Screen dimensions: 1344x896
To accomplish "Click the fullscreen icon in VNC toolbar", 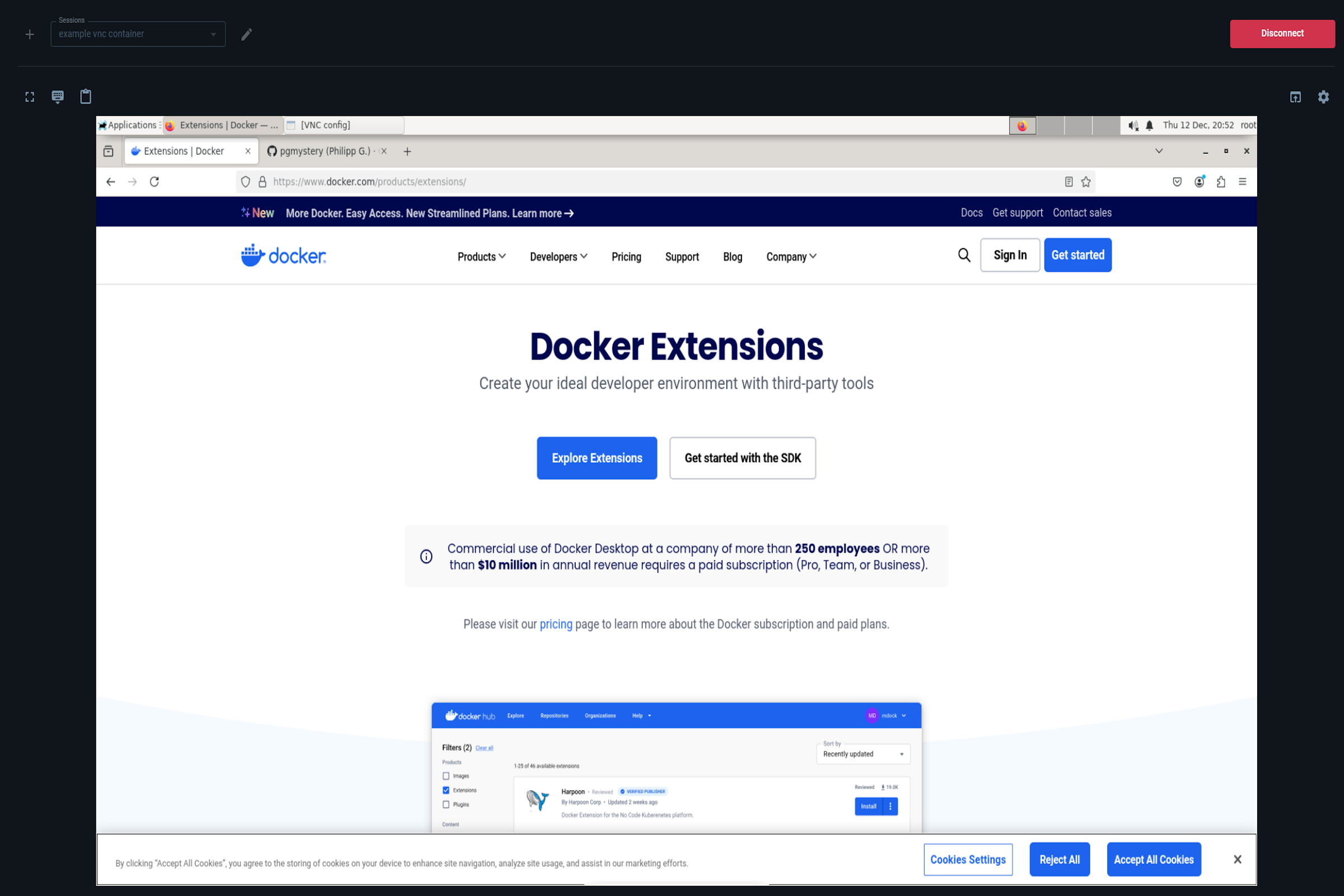I will (30, 97).
